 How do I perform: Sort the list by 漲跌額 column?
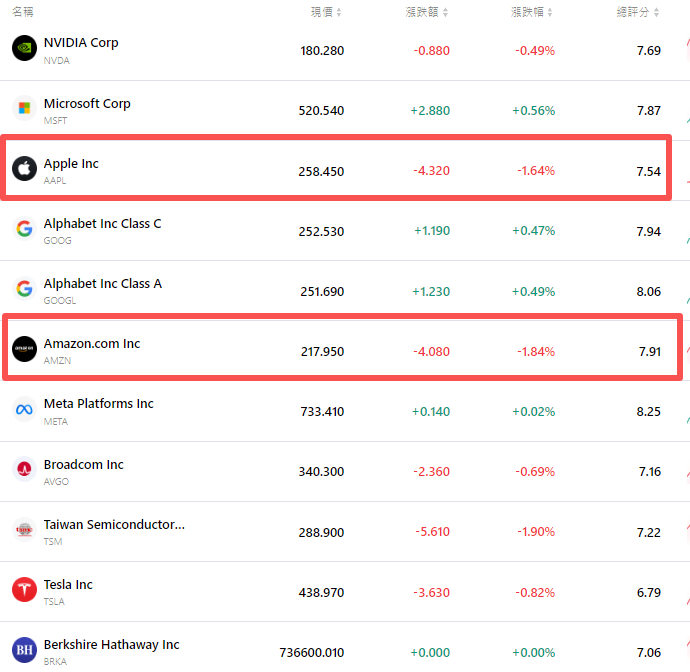[x=431, y=12]
